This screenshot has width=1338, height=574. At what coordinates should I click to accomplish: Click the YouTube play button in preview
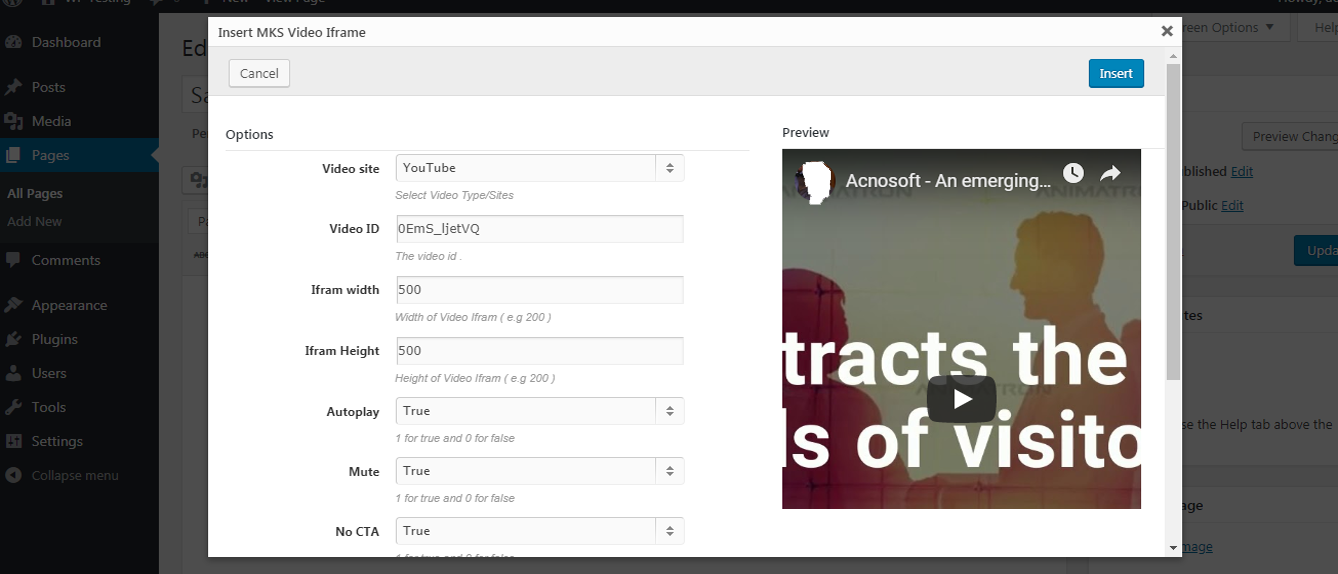pos(961,399)
